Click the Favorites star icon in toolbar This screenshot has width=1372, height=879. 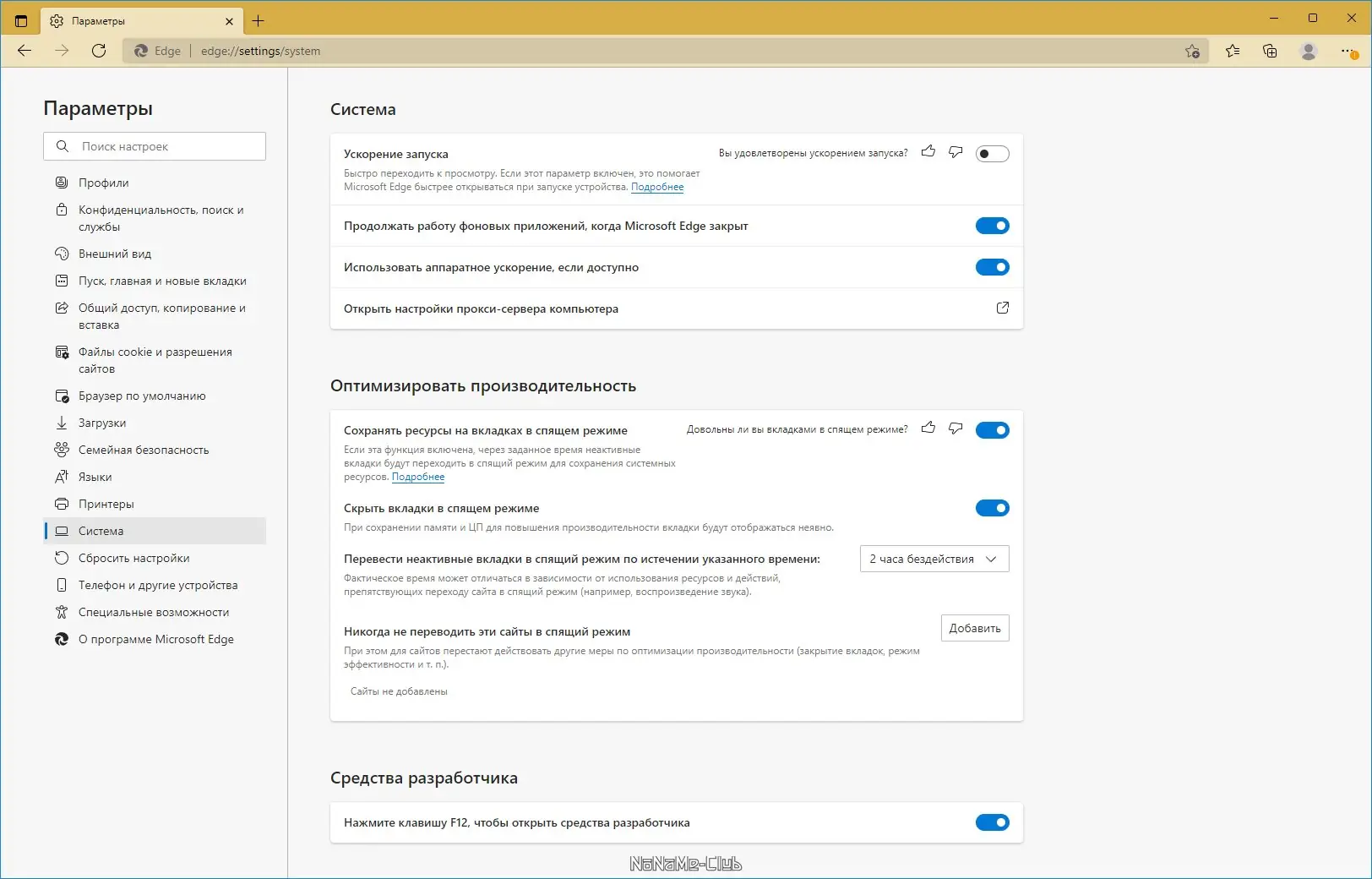(x=1233, y=51)
